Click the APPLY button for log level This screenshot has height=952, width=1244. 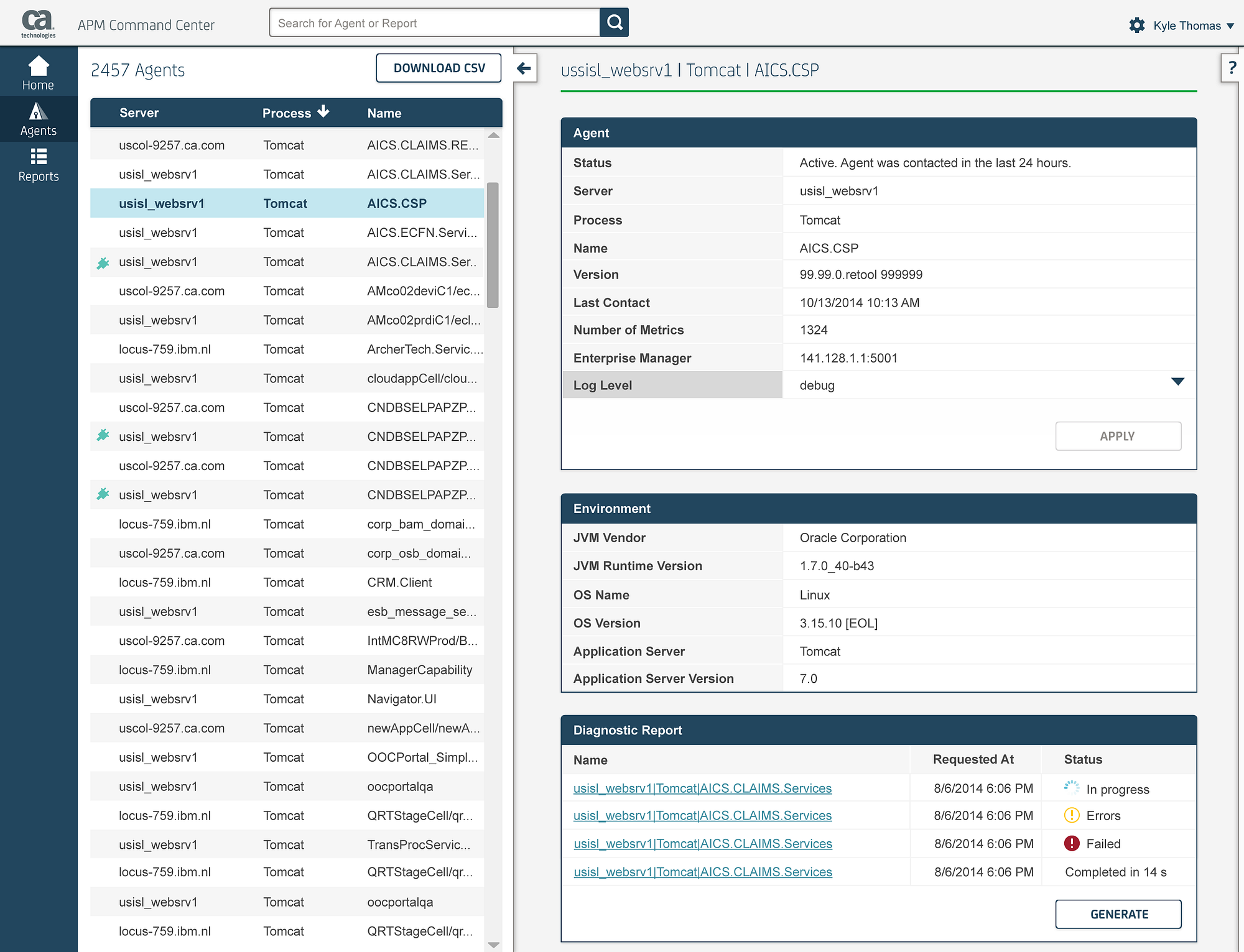(1117, 436)
